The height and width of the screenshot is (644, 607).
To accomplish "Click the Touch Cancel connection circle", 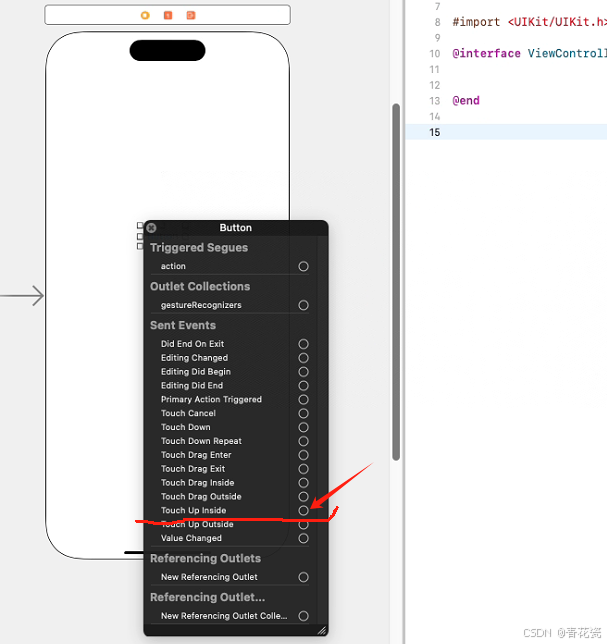I will [x=304, y=413].
